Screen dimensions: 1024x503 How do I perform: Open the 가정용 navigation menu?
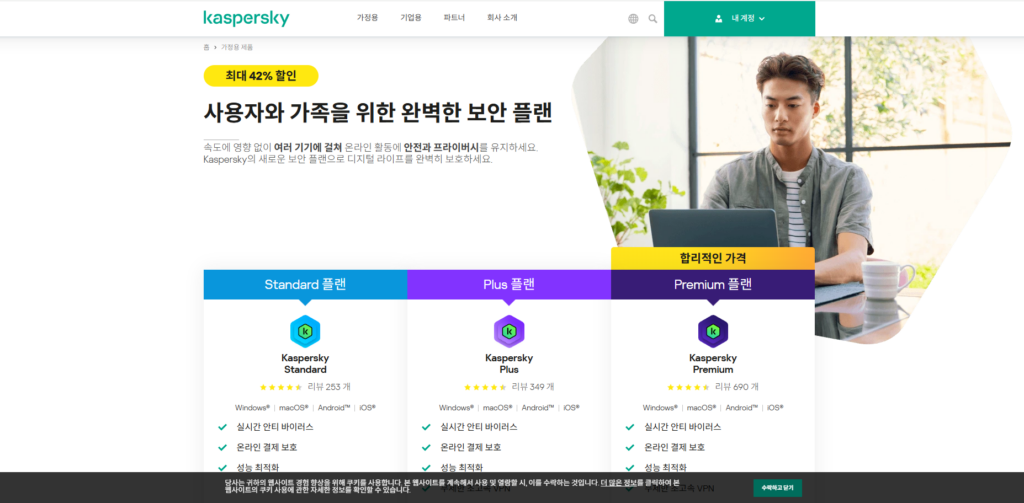pyautogui.click(x=367, y=18)
